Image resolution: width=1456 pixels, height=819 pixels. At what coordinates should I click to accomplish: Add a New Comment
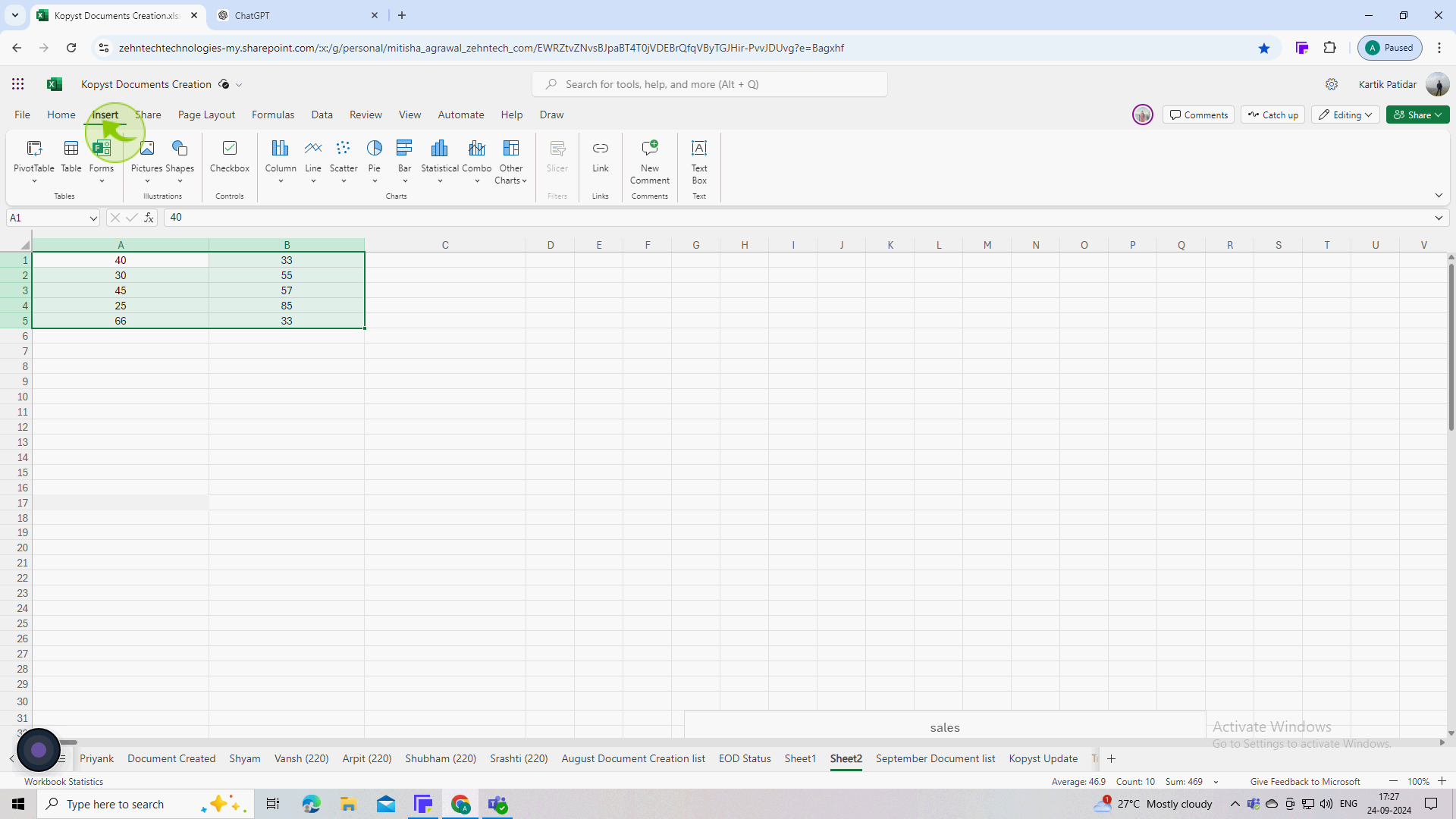[650, 161]
